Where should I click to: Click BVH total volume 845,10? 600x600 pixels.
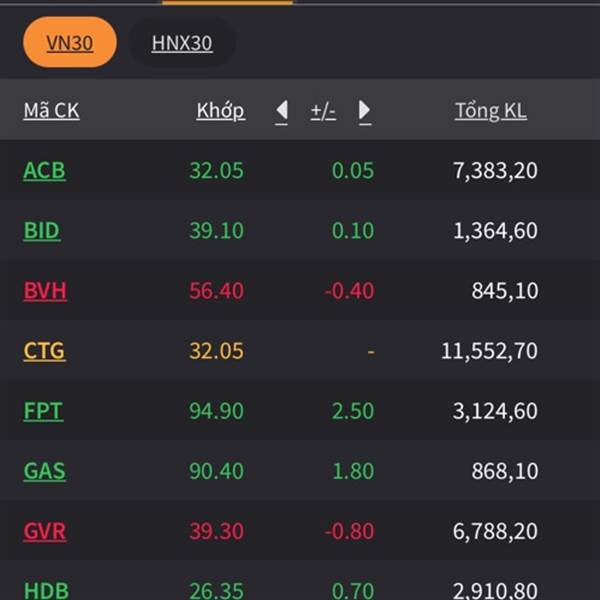click(x=505, y=291)
